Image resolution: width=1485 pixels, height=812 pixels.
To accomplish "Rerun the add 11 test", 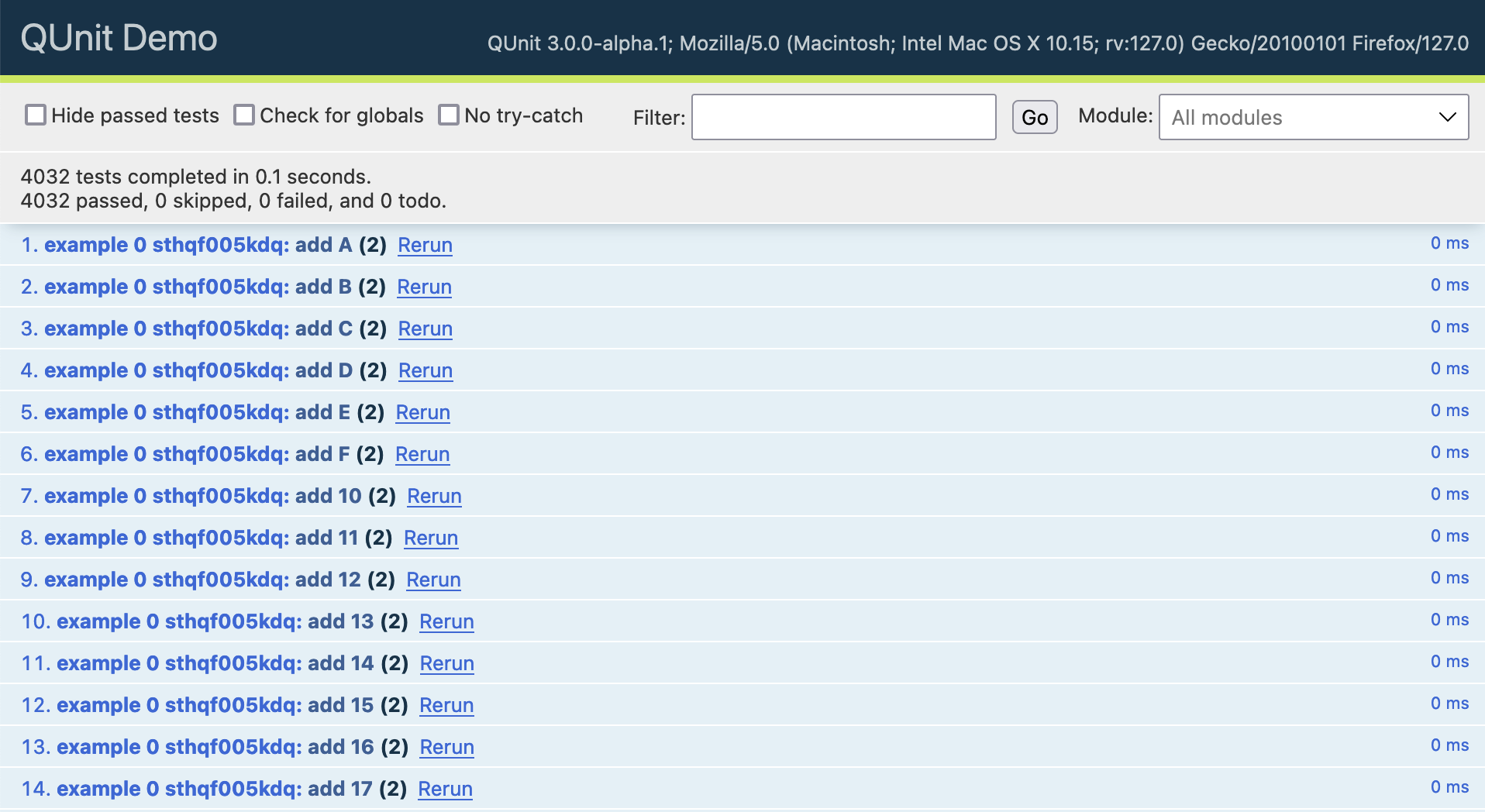I will [430, 538].
